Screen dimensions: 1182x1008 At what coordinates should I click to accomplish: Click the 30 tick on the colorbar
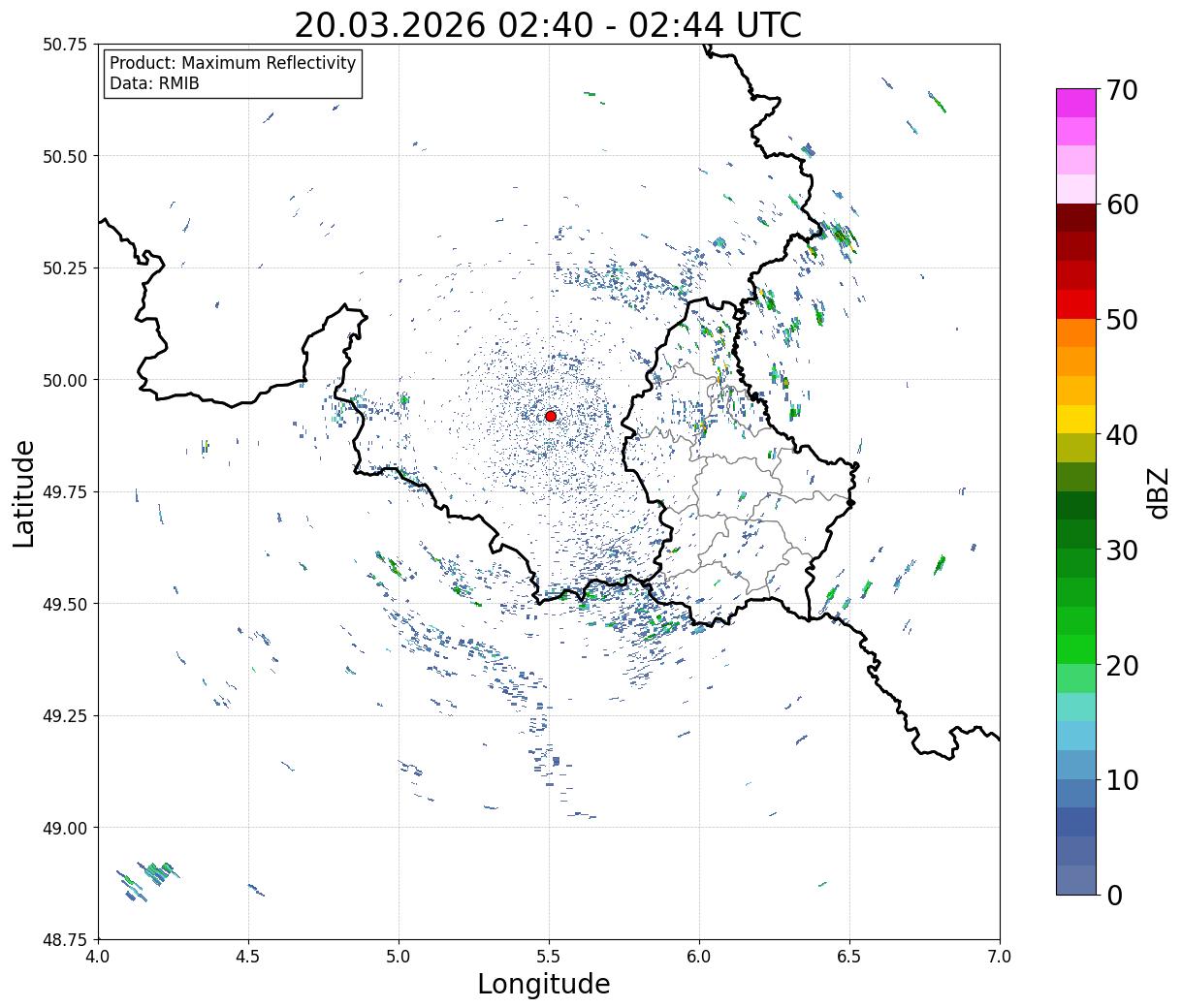pos(1122,550)
